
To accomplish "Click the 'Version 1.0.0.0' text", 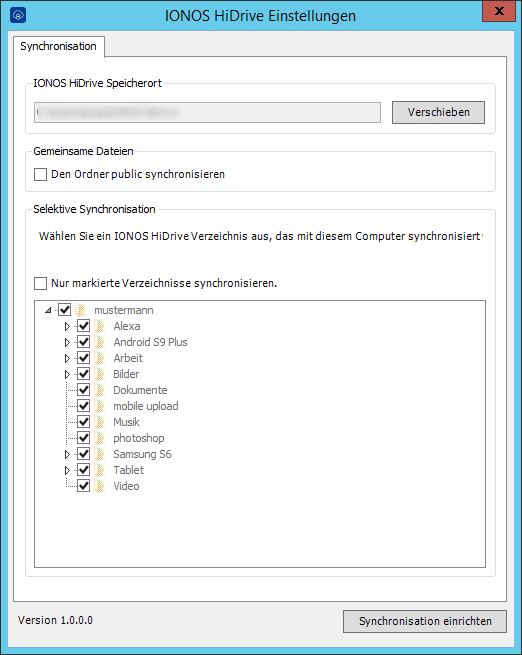I will click(x=55, y=620).
